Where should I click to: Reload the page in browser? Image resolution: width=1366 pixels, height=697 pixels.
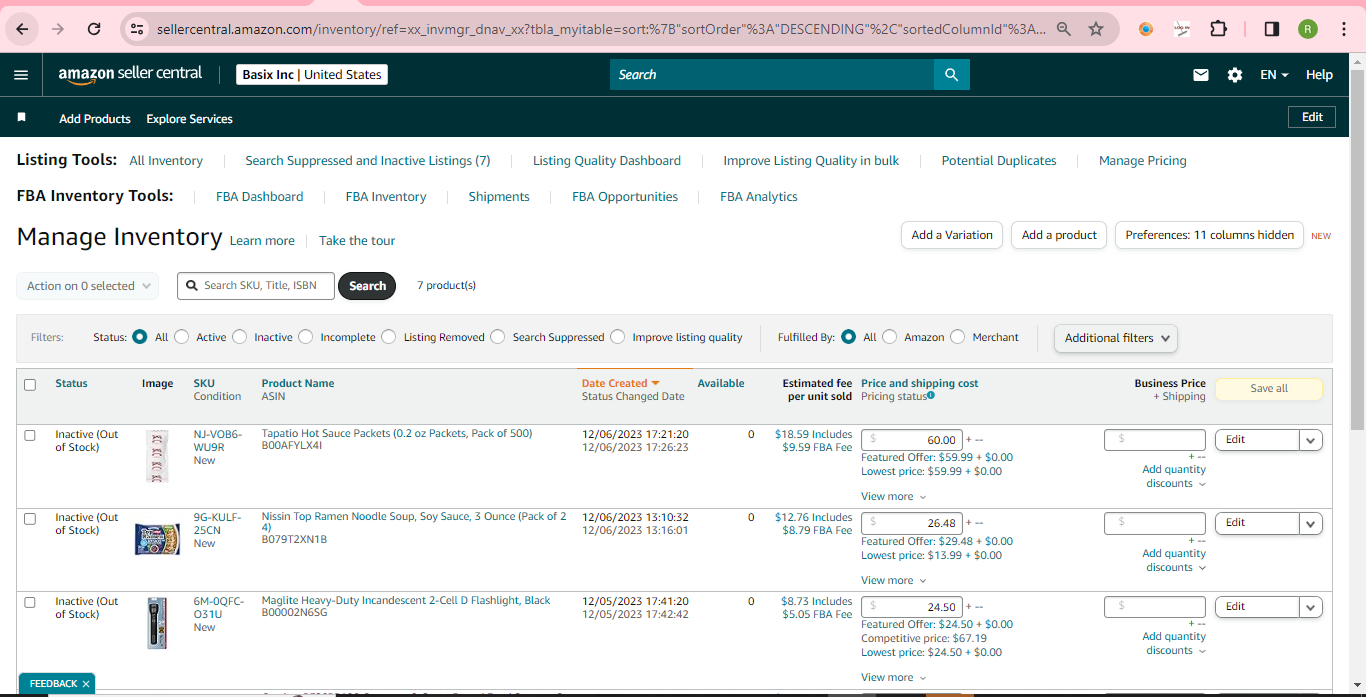(94, 29)
